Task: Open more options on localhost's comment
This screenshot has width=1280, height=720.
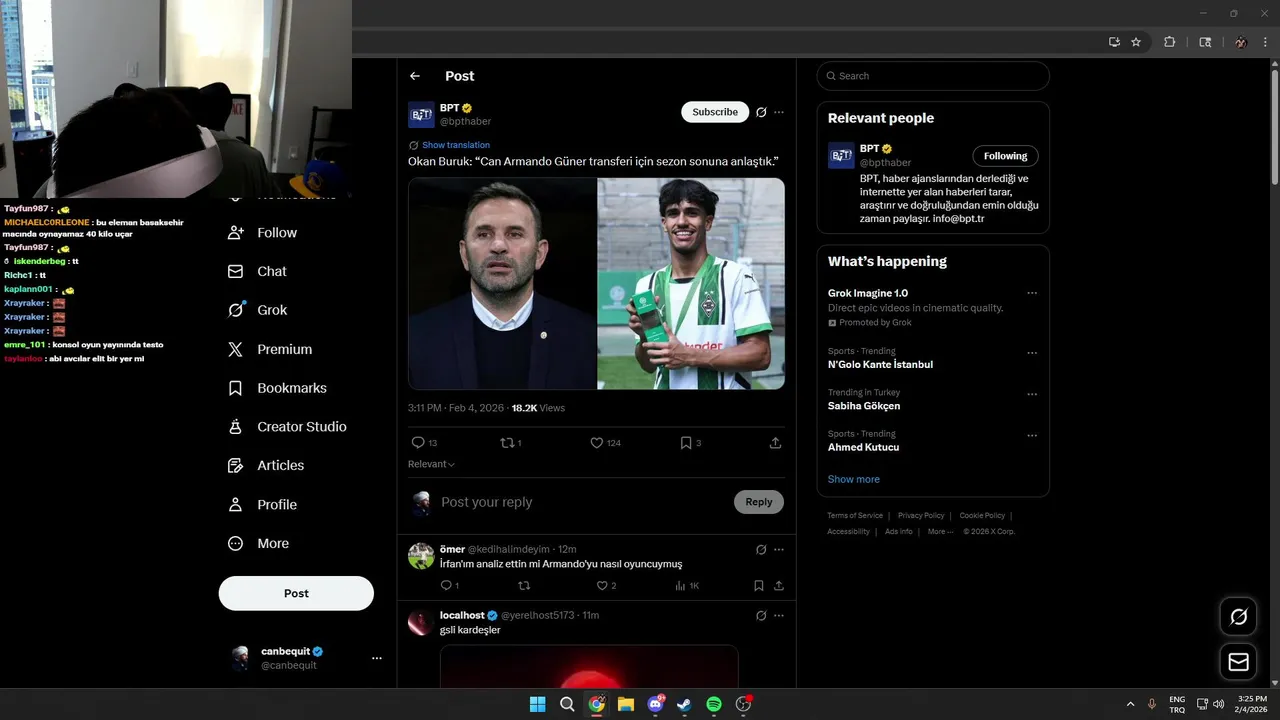Action: pyautogui.click(x=779, y=615)
